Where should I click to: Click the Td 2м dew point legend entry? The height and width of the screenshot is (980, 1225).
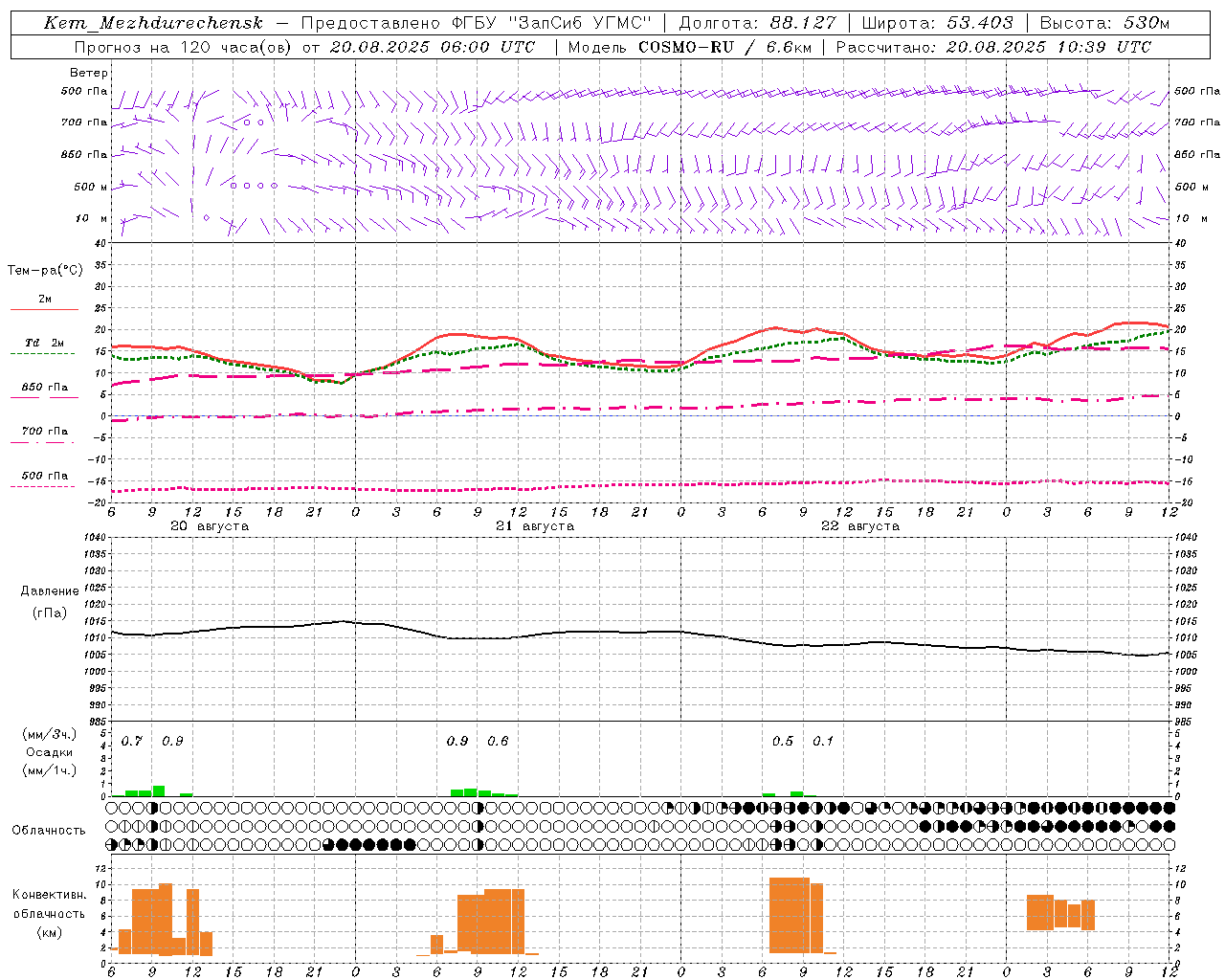[x=45, y=343]
